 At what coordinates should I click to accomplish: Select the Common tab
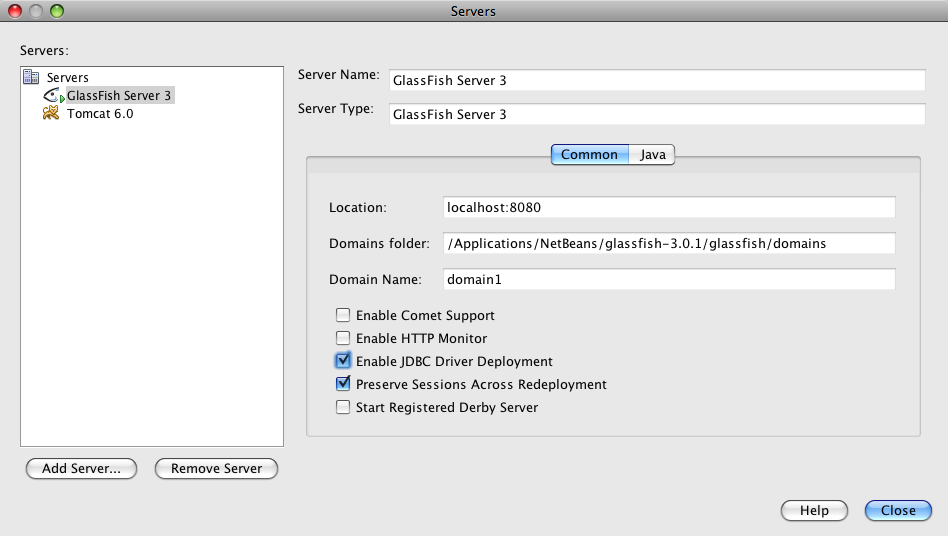click(x=589, y=155)
